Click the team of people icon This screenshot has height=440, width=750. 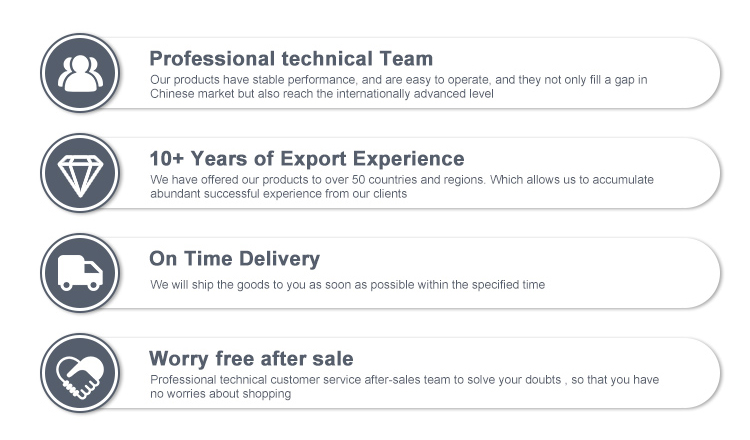click(79, 73)
